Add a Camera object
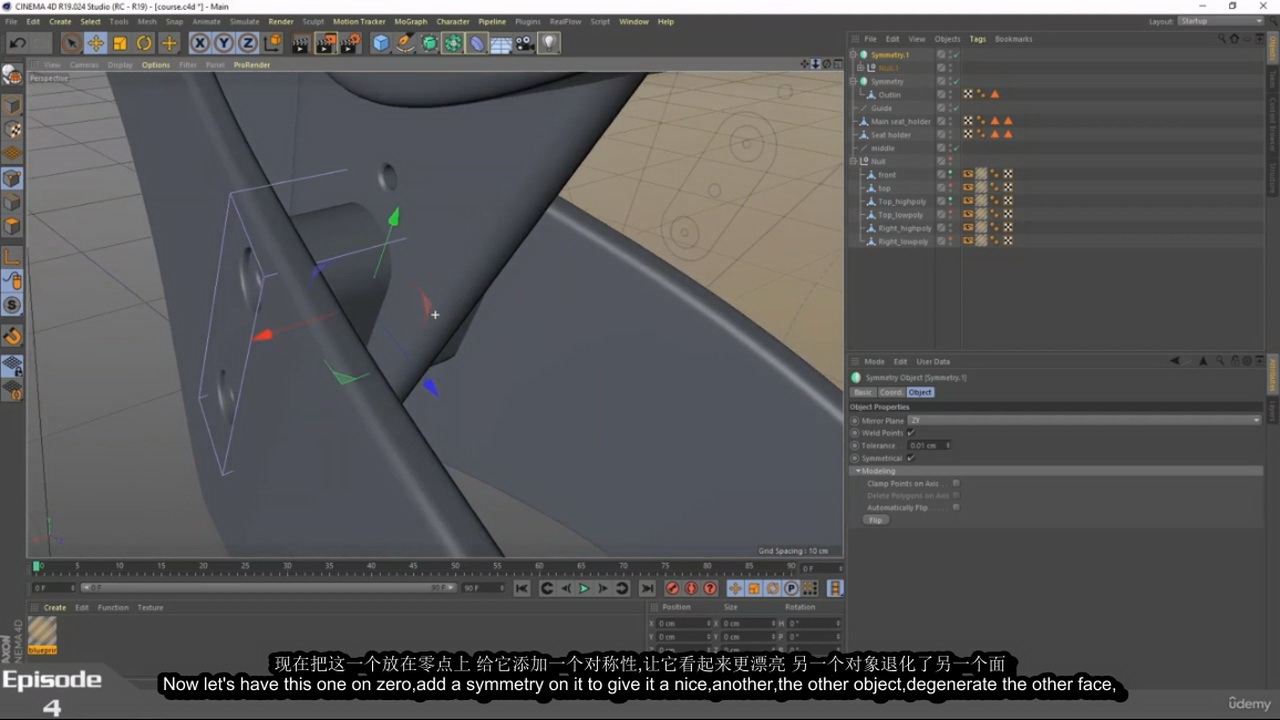1280x720 pixels. pos(525,43)
